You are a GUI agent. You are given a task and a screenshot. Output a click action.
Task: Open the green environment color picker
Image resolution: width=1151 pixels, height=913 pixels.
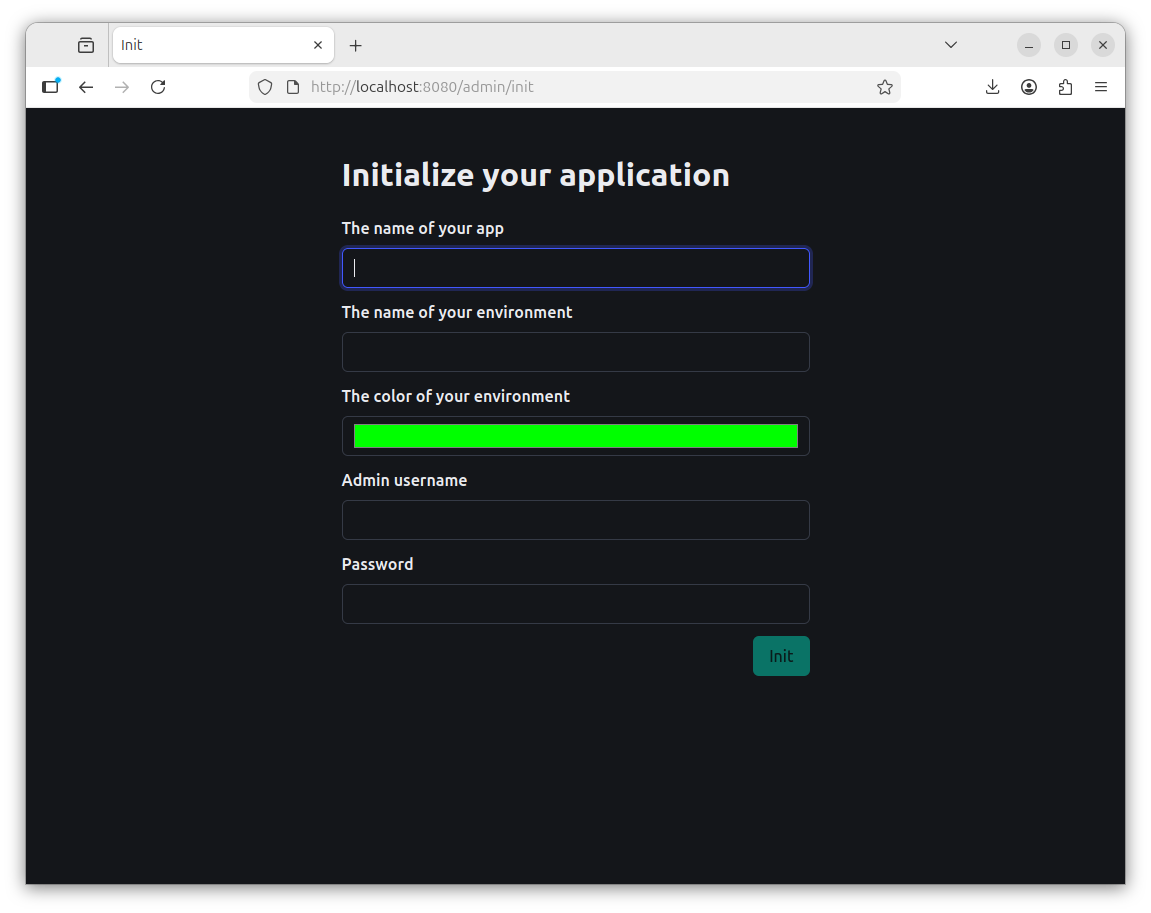point(575,435)
